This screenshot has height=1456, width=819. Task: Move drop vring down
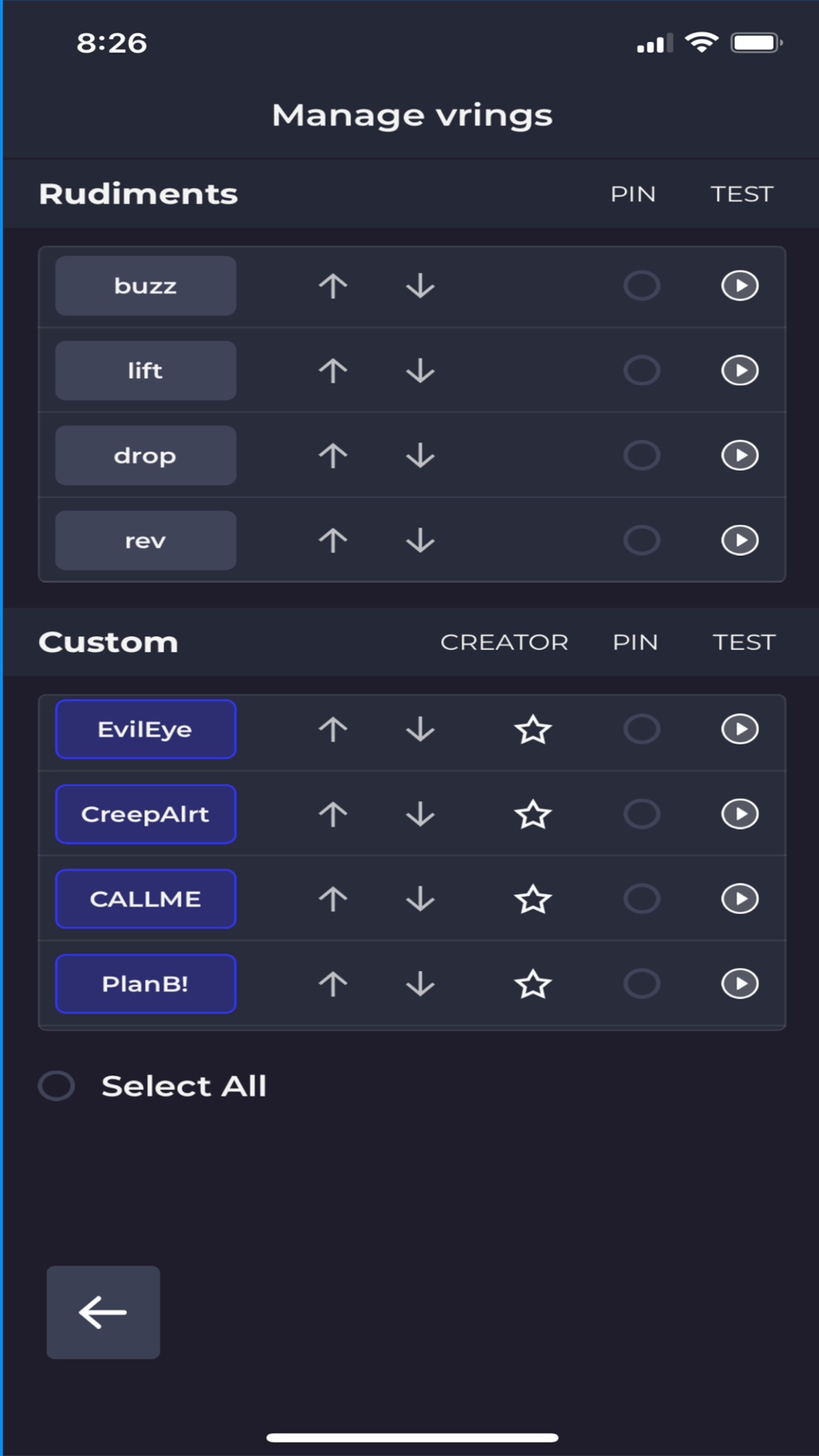tap(420, 455)
